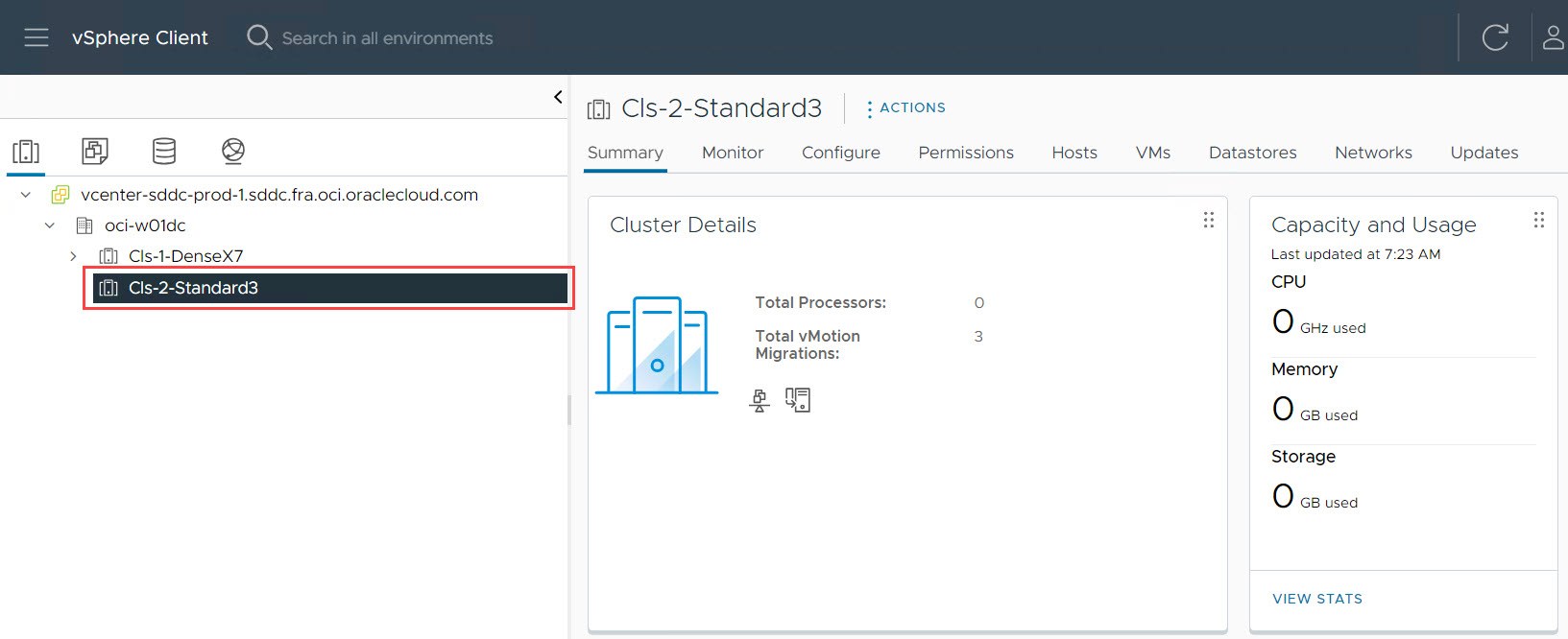Select the Cls-1-DenseX7 cluster
Viewport: 1568px width, 639px height.
coord(185,256)
